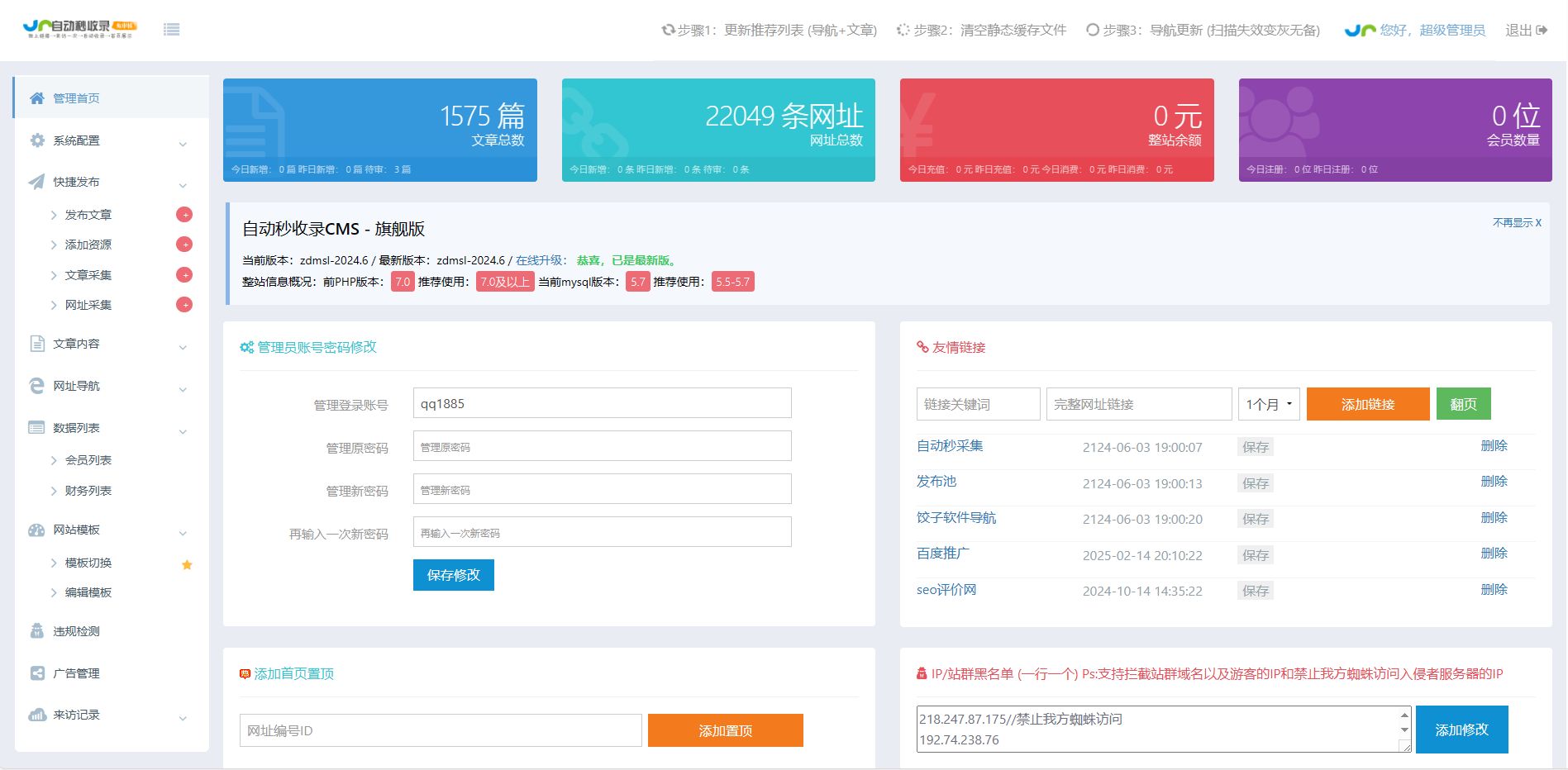Open 财务列表 menu item
This screenshot has height=770, width=1568.
(x=88, y=491)
